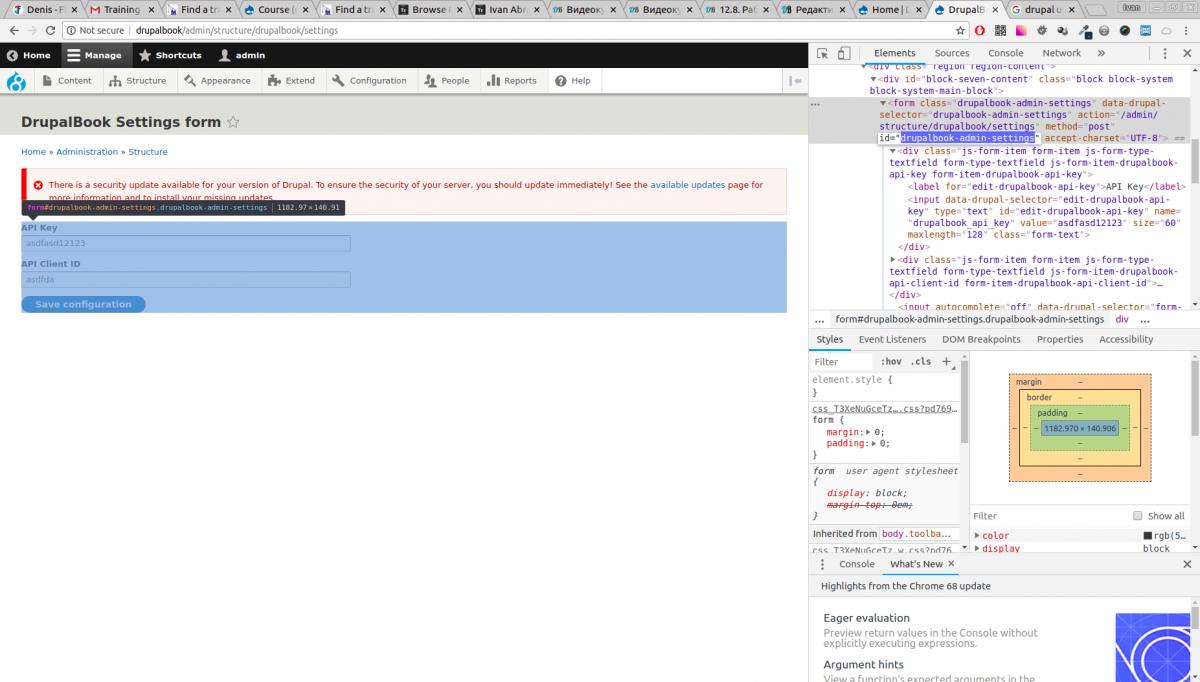Enable the Show all checkbox

(1138, 516)
